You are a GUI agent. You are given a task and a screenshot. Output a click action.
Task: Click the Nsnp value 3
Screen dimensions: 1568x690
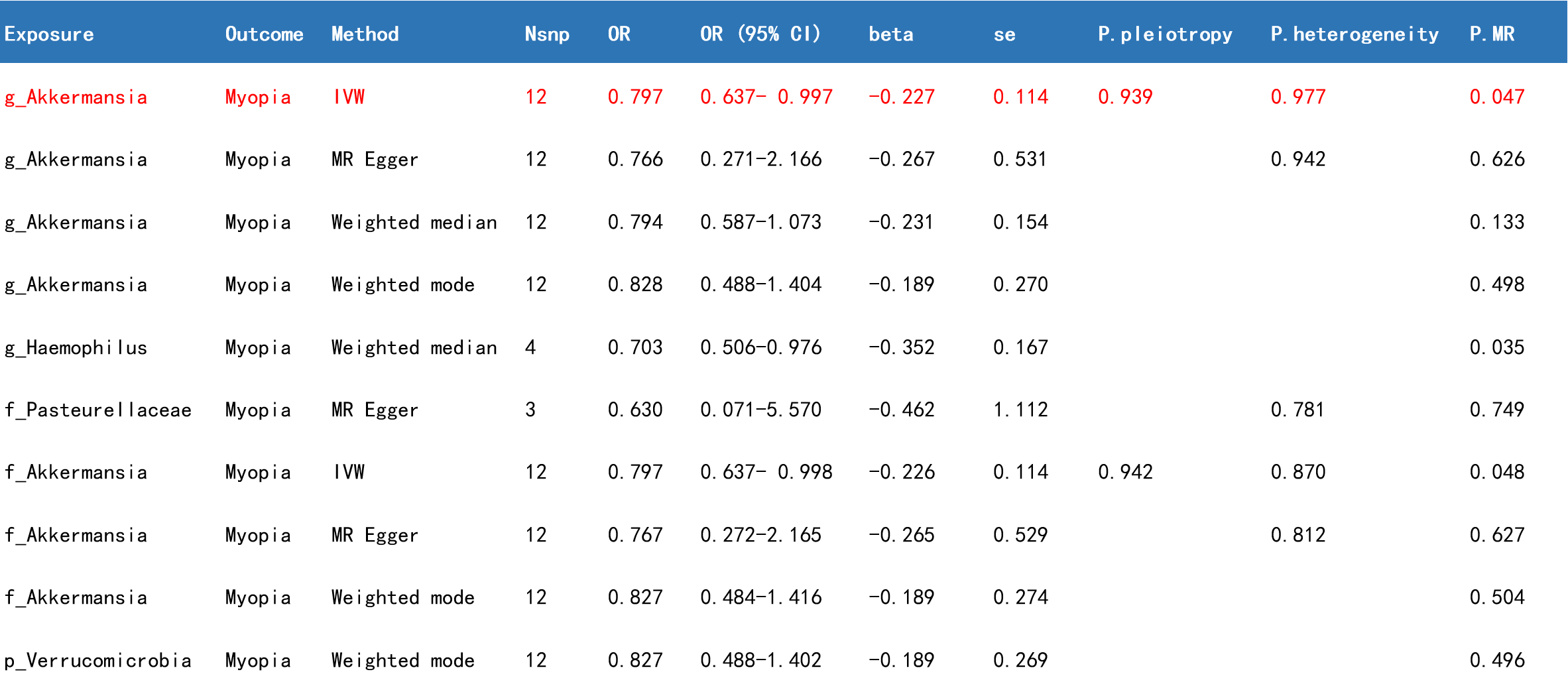tap(530, 410)
